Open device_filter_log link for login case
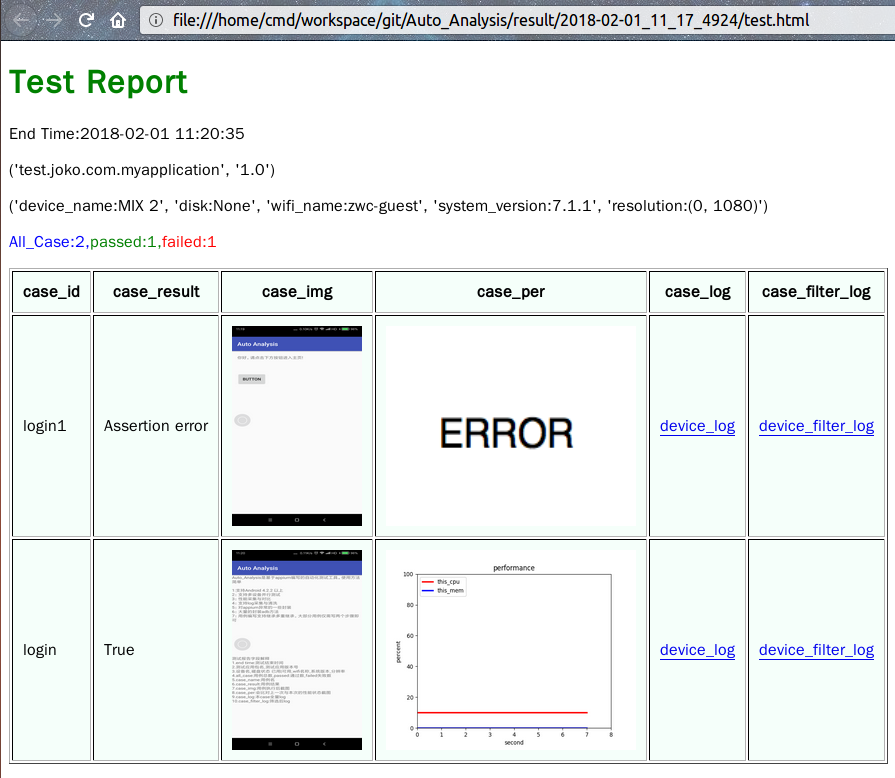Screen dimensions: 895x778 click(x=816, y=650)
